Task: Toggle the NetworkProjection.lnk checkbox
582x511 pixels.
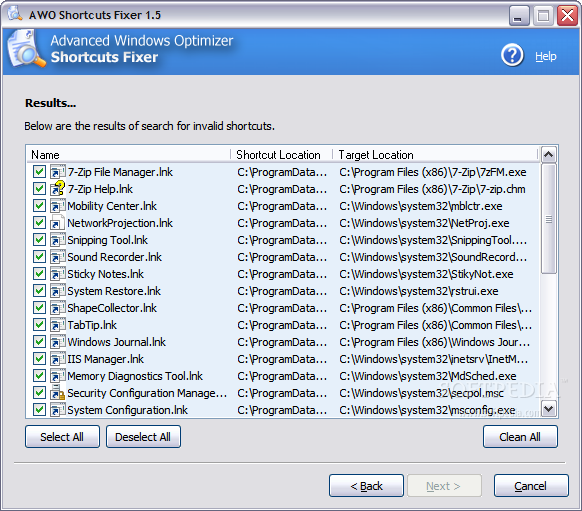Action: click(x=39, y=223)
